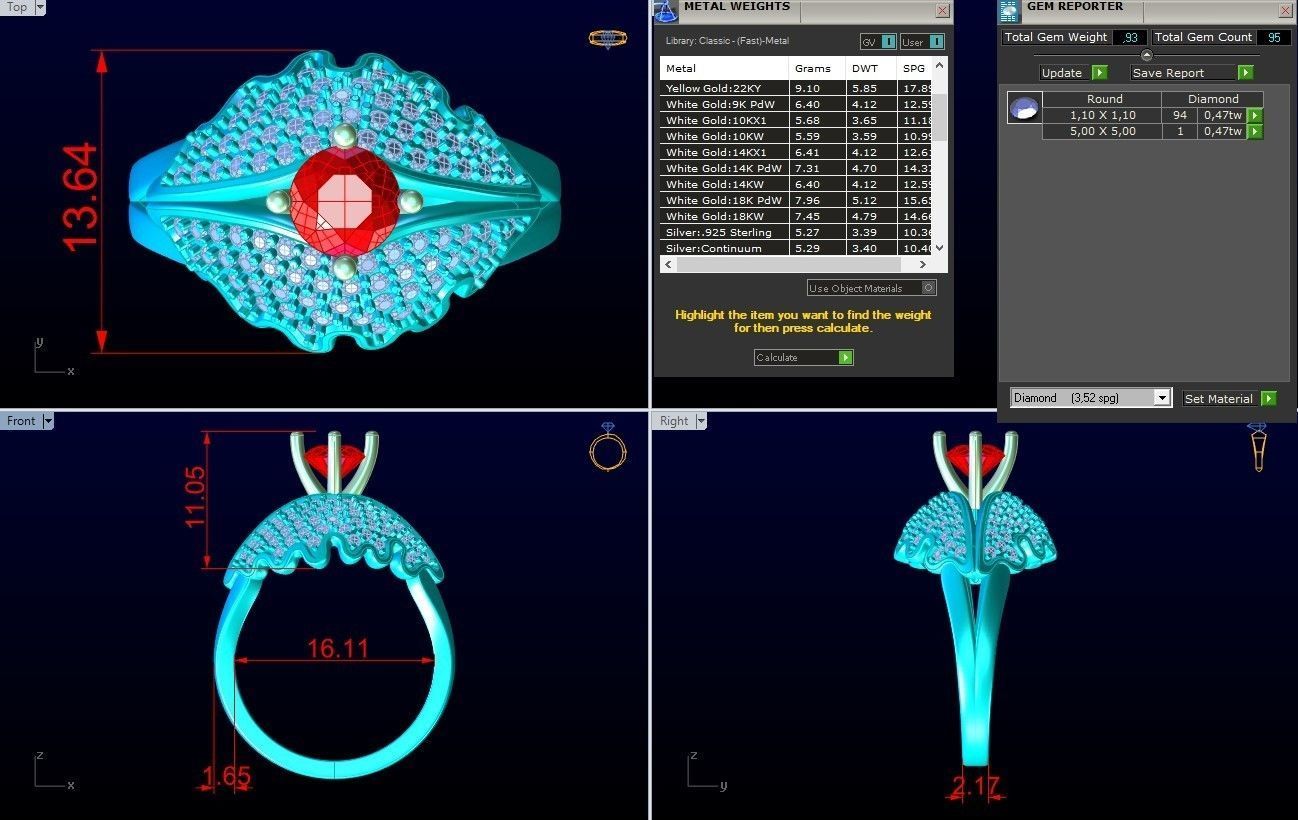Click the ring icon in the Top viewport
The width and height of the screenshot is (1298, 820).
pos(607,39)
